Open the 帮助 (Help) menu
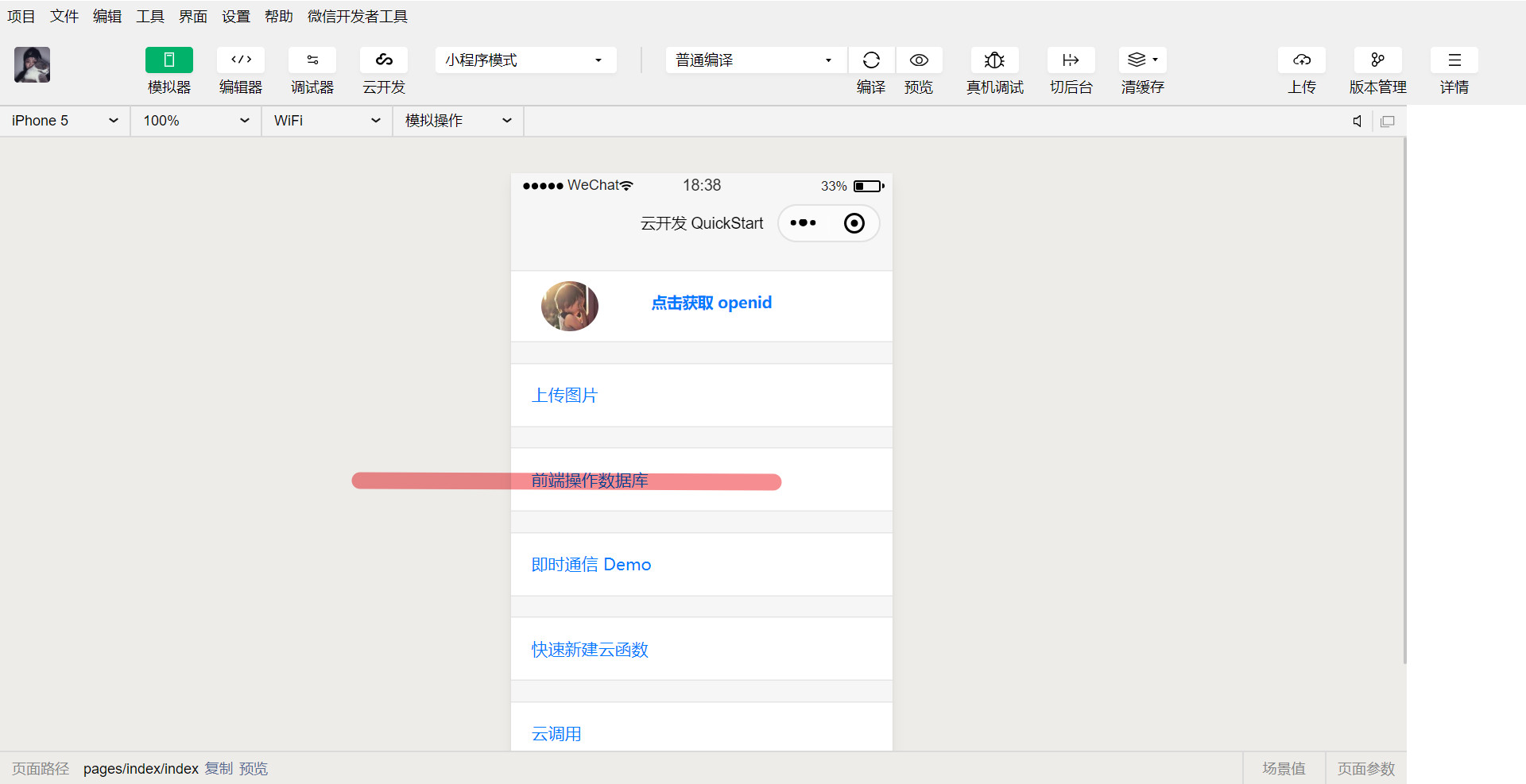This screenshot has width=1526, height=784. [279, 17]
